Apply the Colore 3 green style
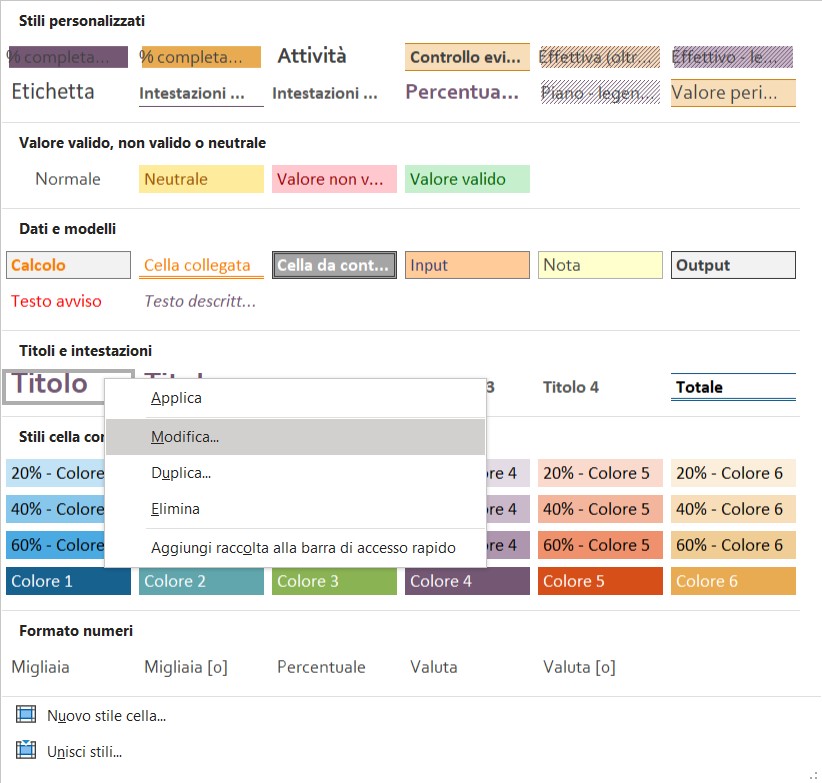Image resolution: width=822 pixels, height=783 pixels. [x=334, y=581]
